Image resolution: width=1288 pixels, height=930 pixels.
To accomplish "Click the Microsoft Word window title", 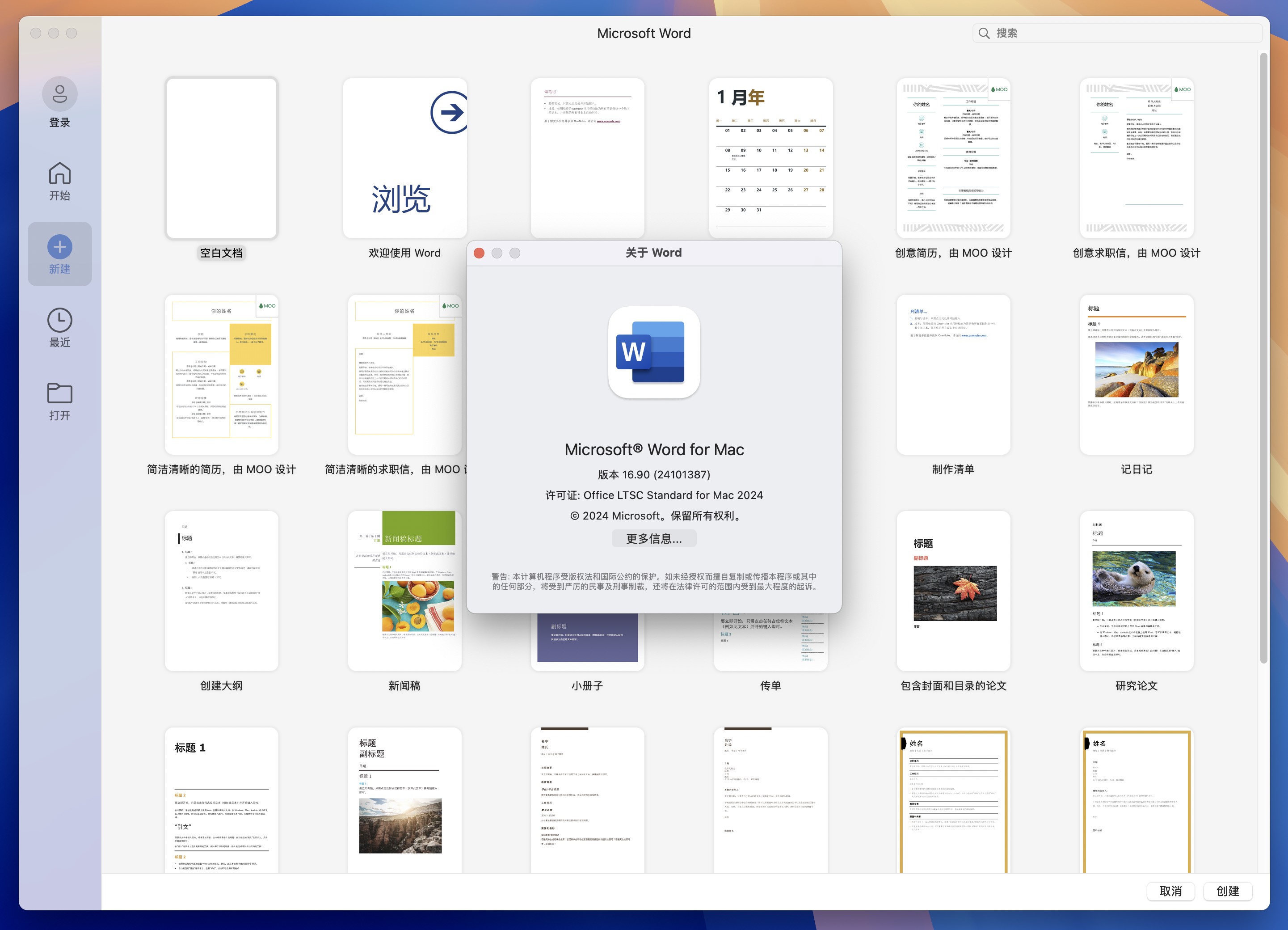I will point(644,34).
